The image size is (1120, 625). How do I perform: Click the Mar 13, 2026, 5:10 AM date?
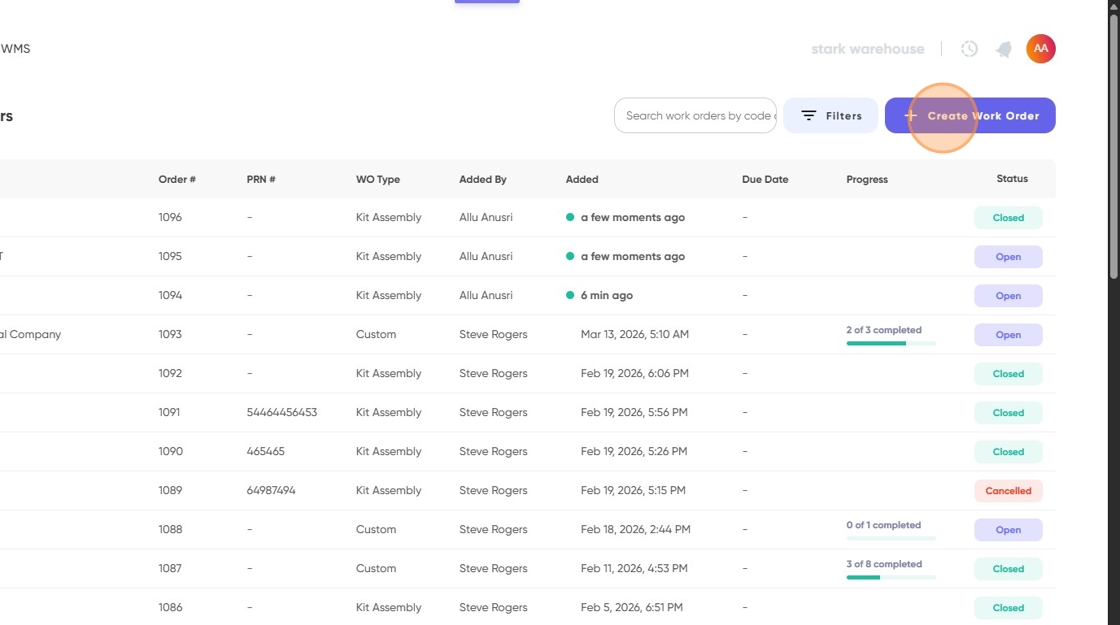(x=634, y=334)
